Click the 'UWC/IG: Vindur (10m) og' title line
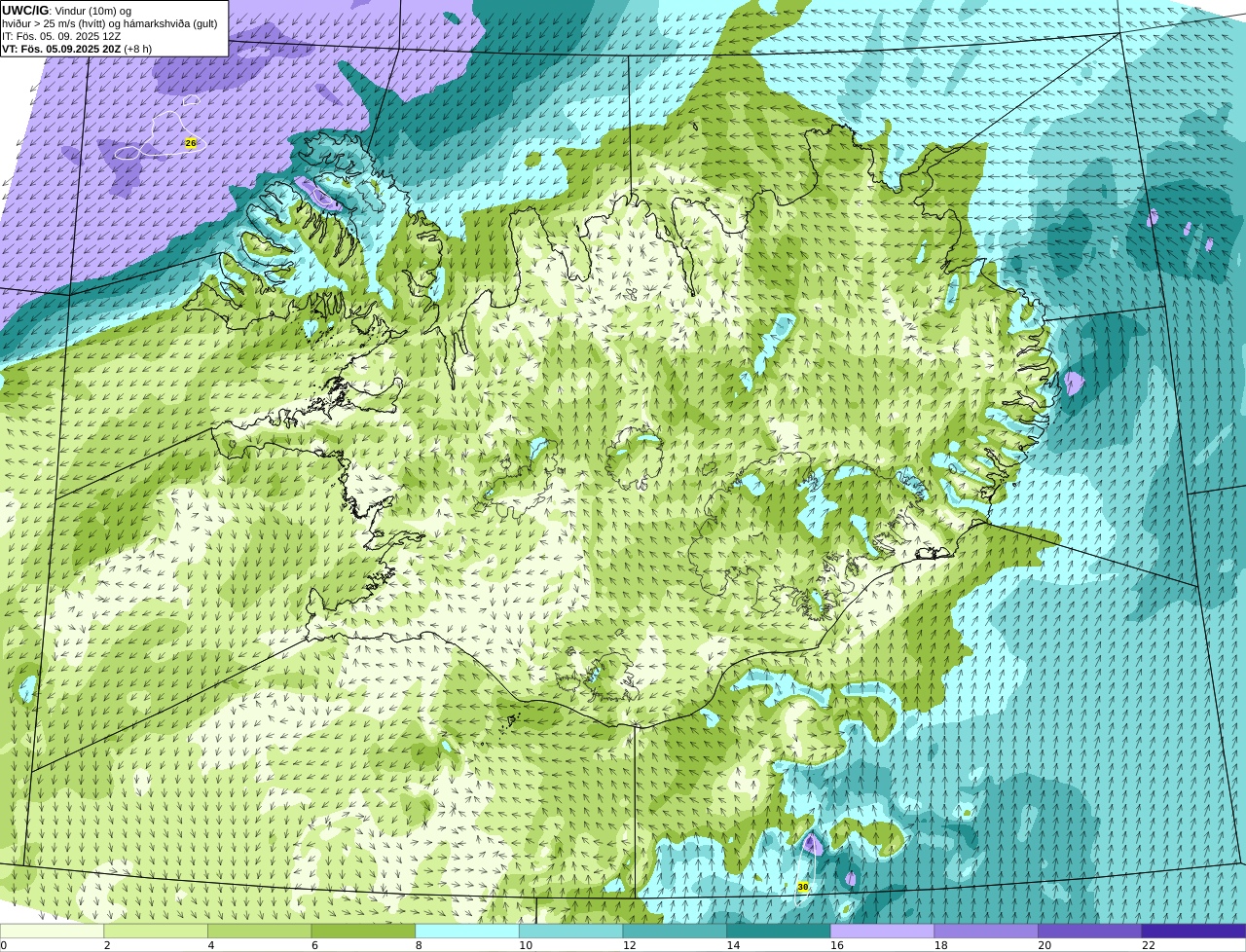This screenshot has height=952, width=1246. 66,11
